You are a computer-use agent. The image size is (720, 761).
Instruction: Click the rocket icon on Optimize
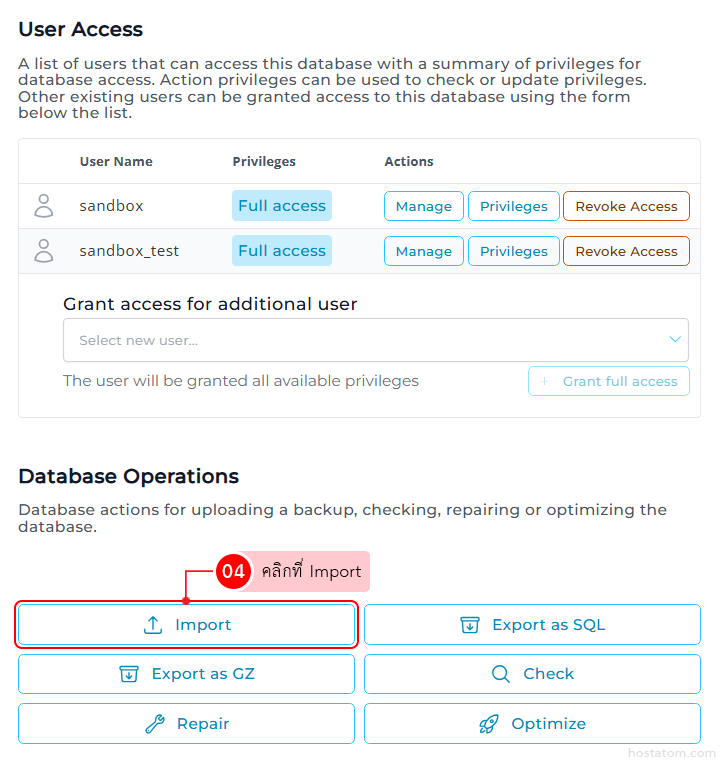489,724
